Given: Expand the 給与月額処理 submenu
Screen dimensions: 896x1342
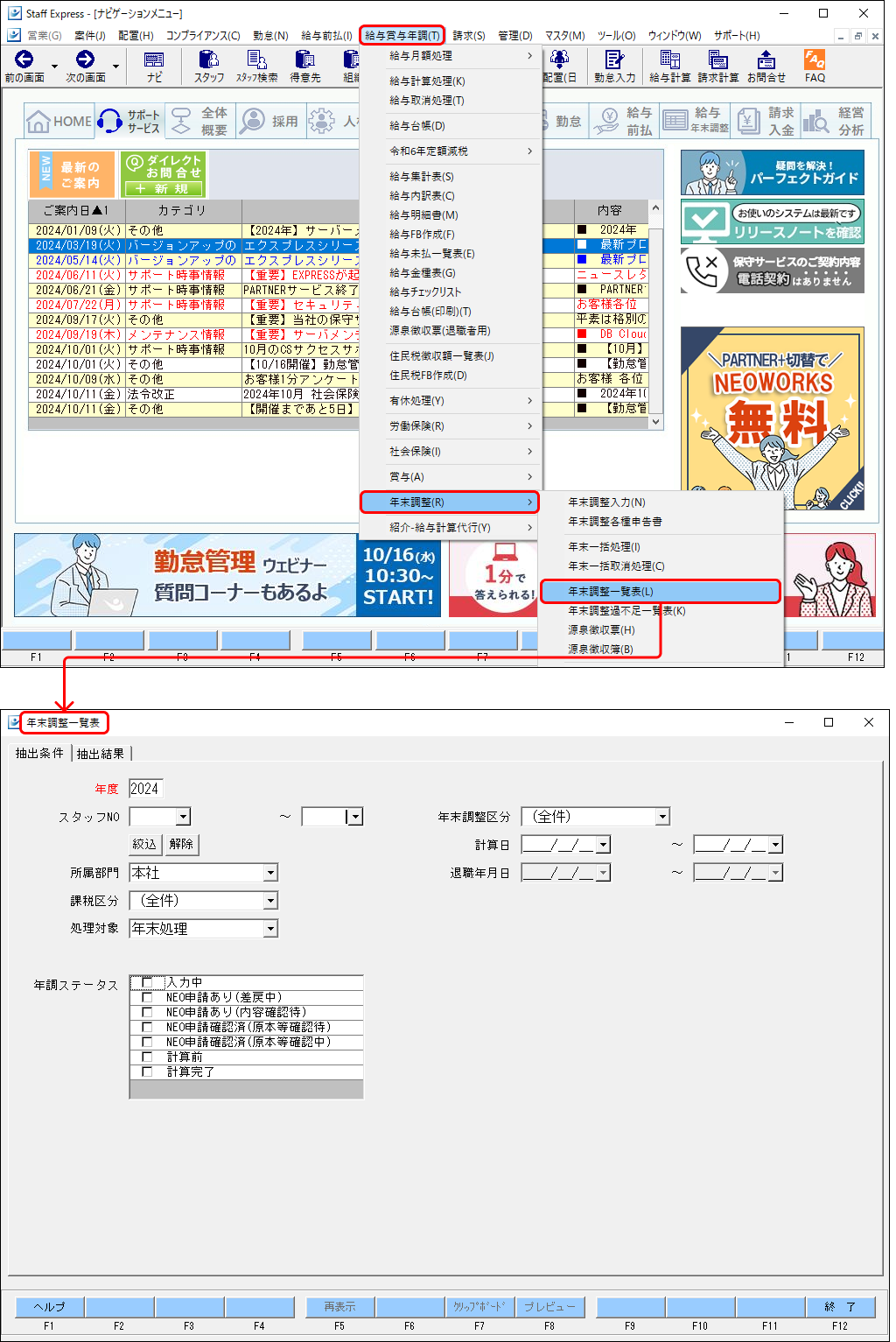Looking at the screenshot, I should (451, 55).
